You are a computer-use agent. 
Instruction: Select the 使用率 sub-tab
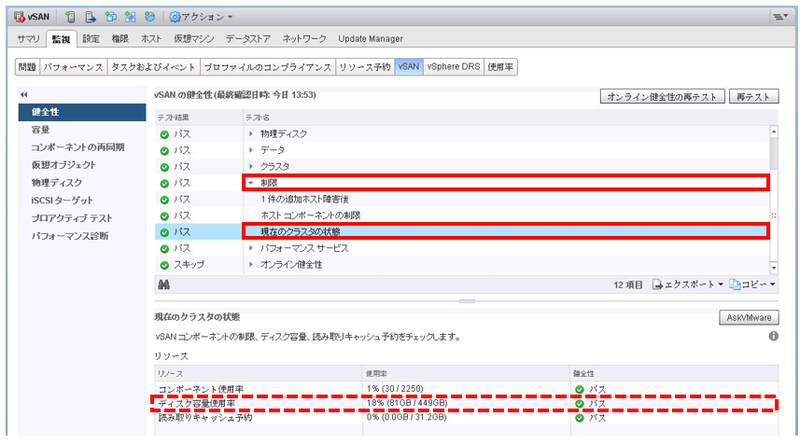tap(501, 67)
